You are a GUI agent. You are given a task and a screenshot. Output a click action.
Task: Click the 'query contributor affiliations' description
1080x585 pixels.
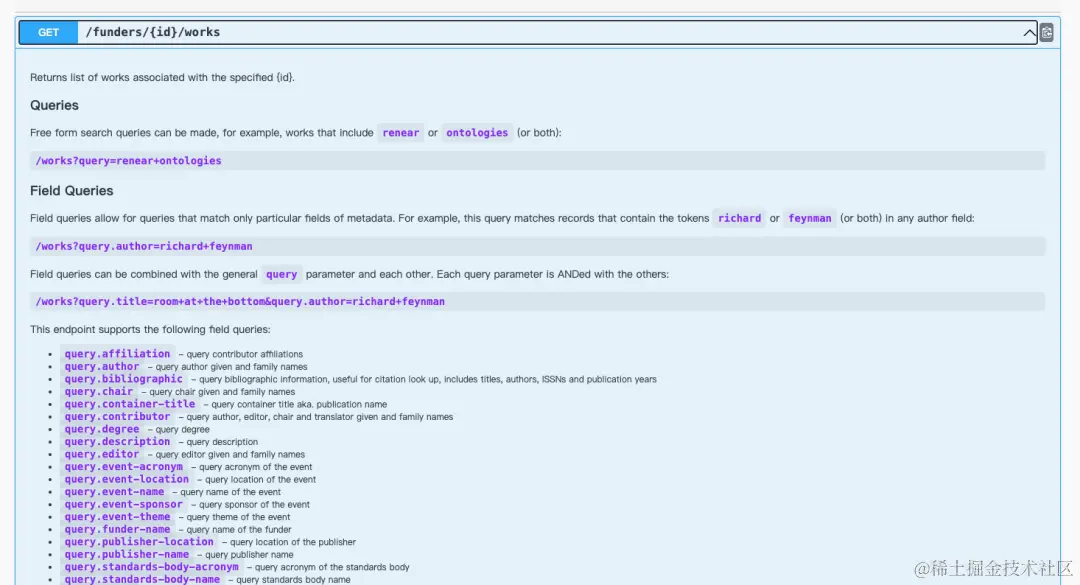point(245,354)
